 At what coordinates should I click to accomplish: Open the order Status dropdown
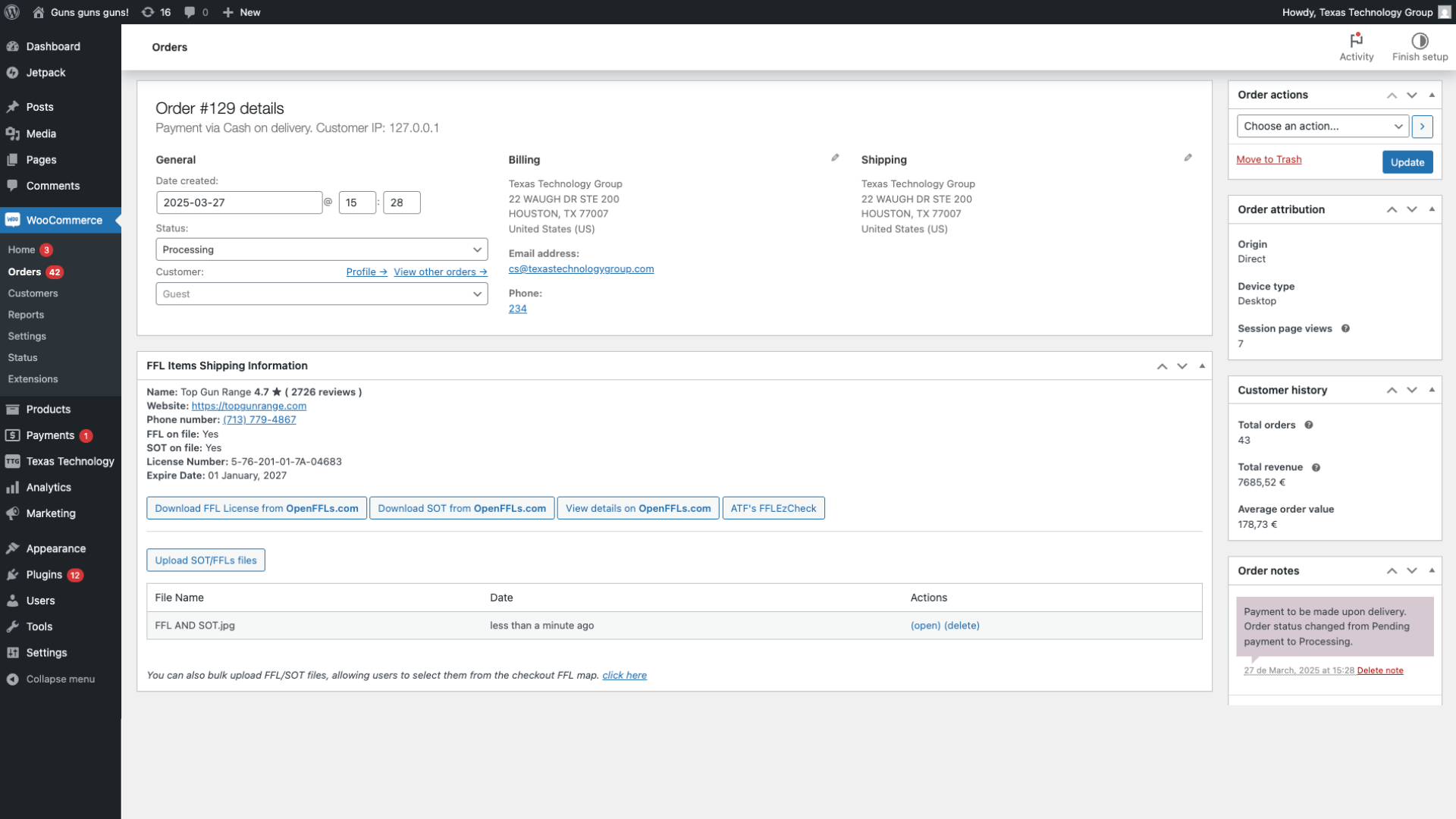322,249
